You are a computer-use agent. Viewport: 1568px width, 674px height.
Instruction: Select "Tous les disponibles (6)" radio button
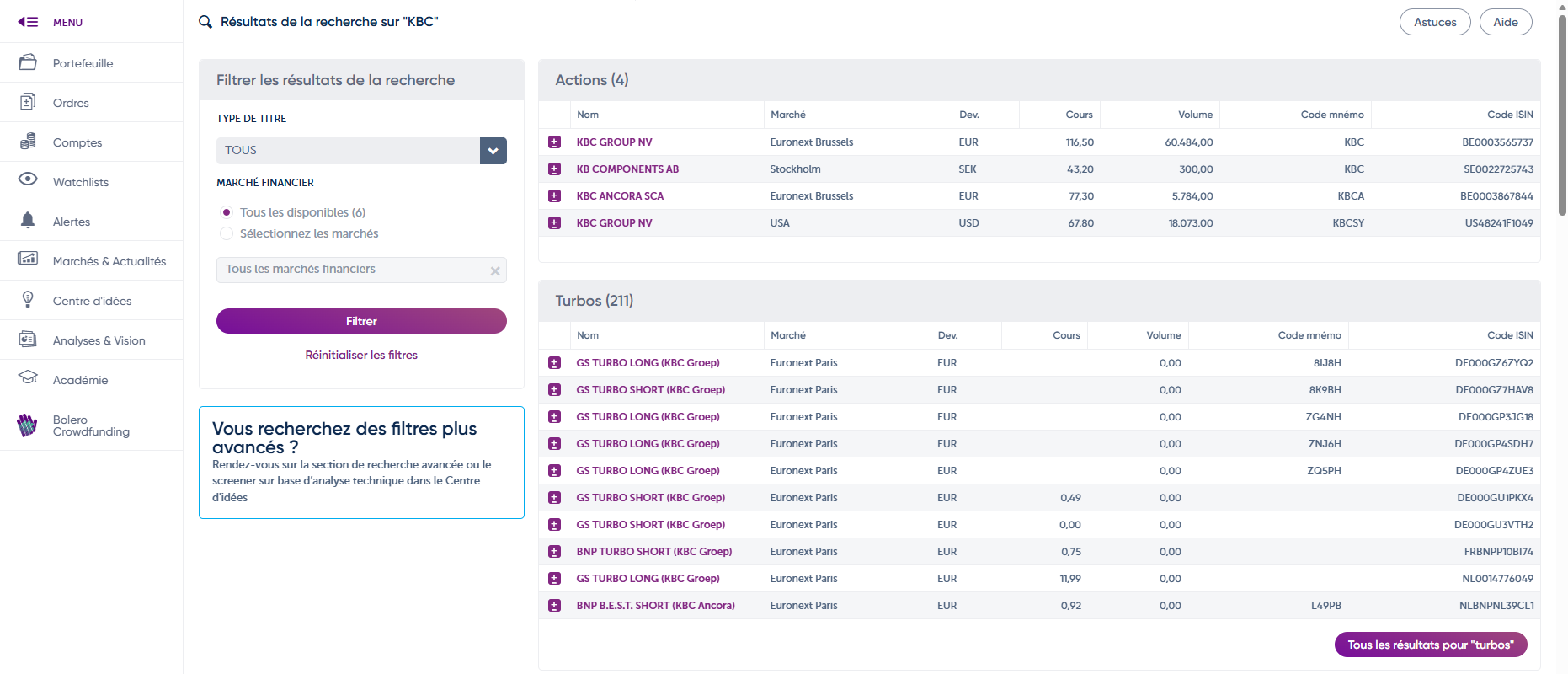click(x=227, y=212)
